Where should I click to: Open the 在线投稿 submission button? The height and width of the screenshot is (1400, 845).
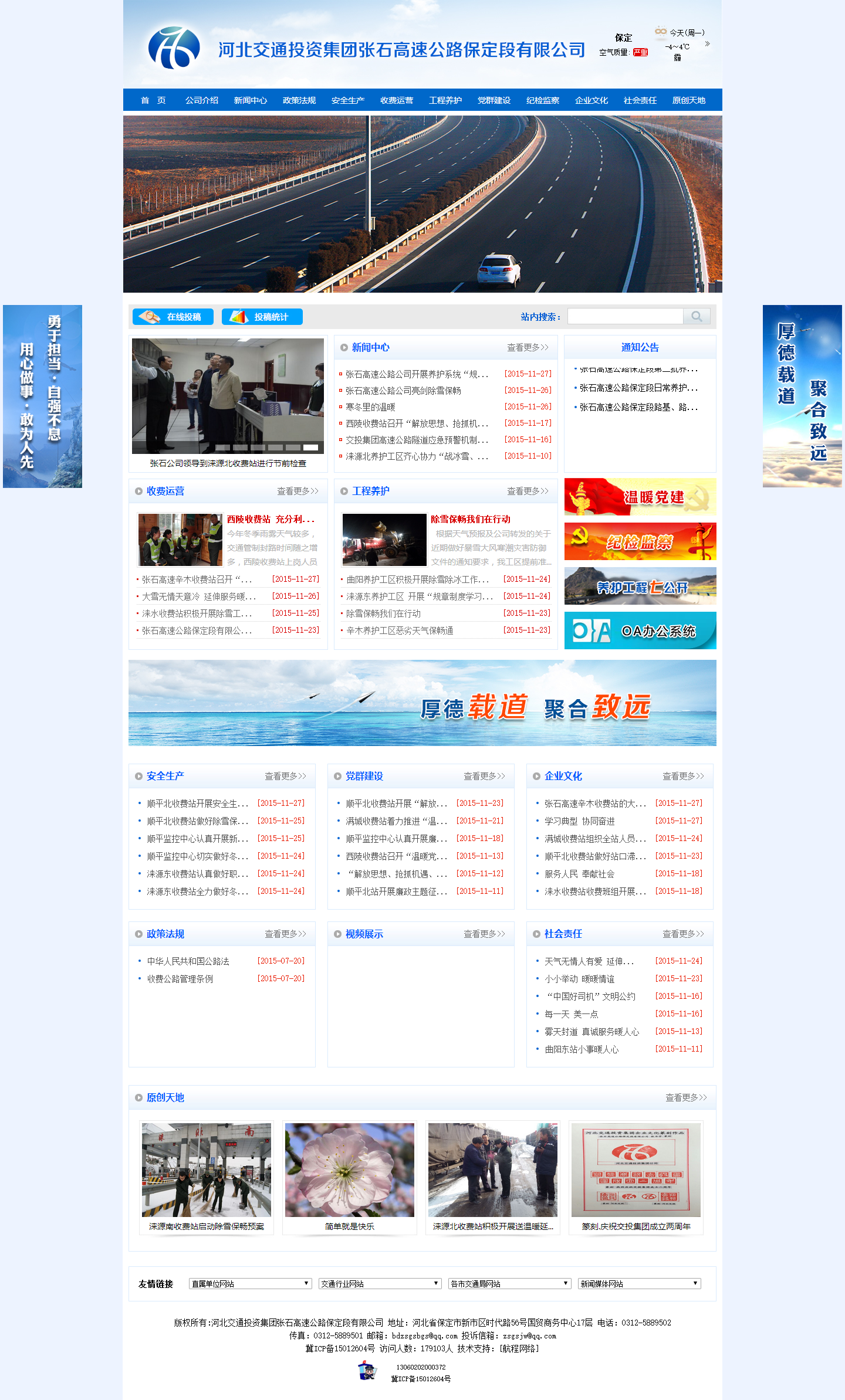coord(173,317)
